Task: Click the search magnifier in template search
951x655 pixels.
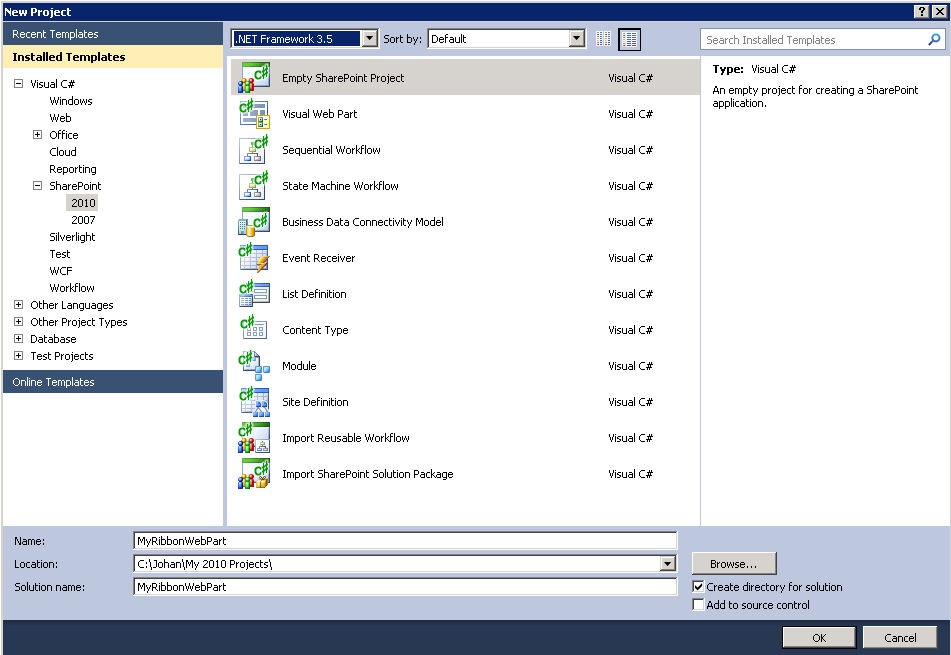Action: point(934,39)
